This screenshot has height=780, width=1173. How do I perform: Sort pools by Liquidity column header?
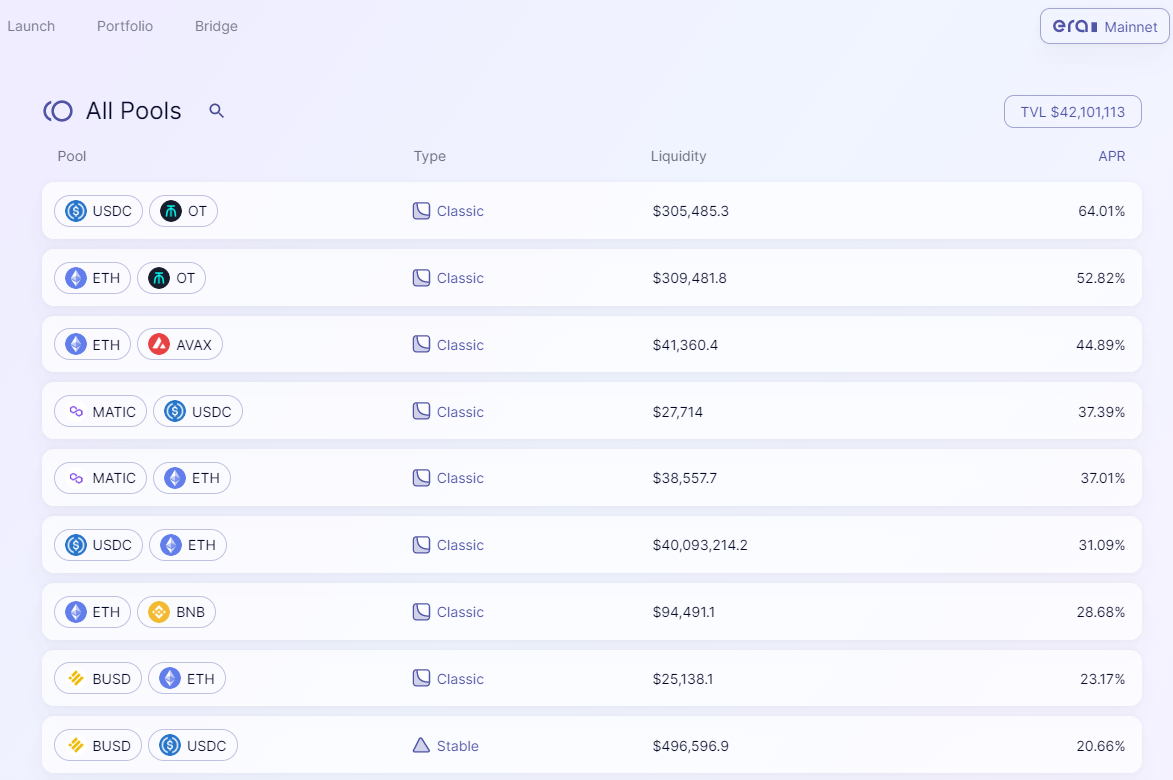tap(678, 156)
